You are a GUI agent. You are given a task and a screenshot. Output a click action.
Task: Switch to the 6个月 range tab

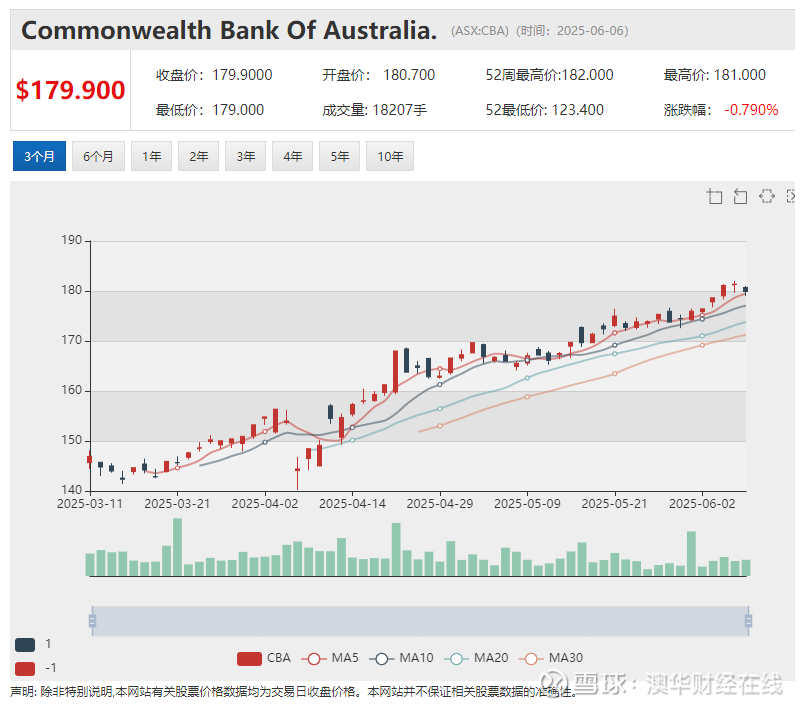point(98,156)
